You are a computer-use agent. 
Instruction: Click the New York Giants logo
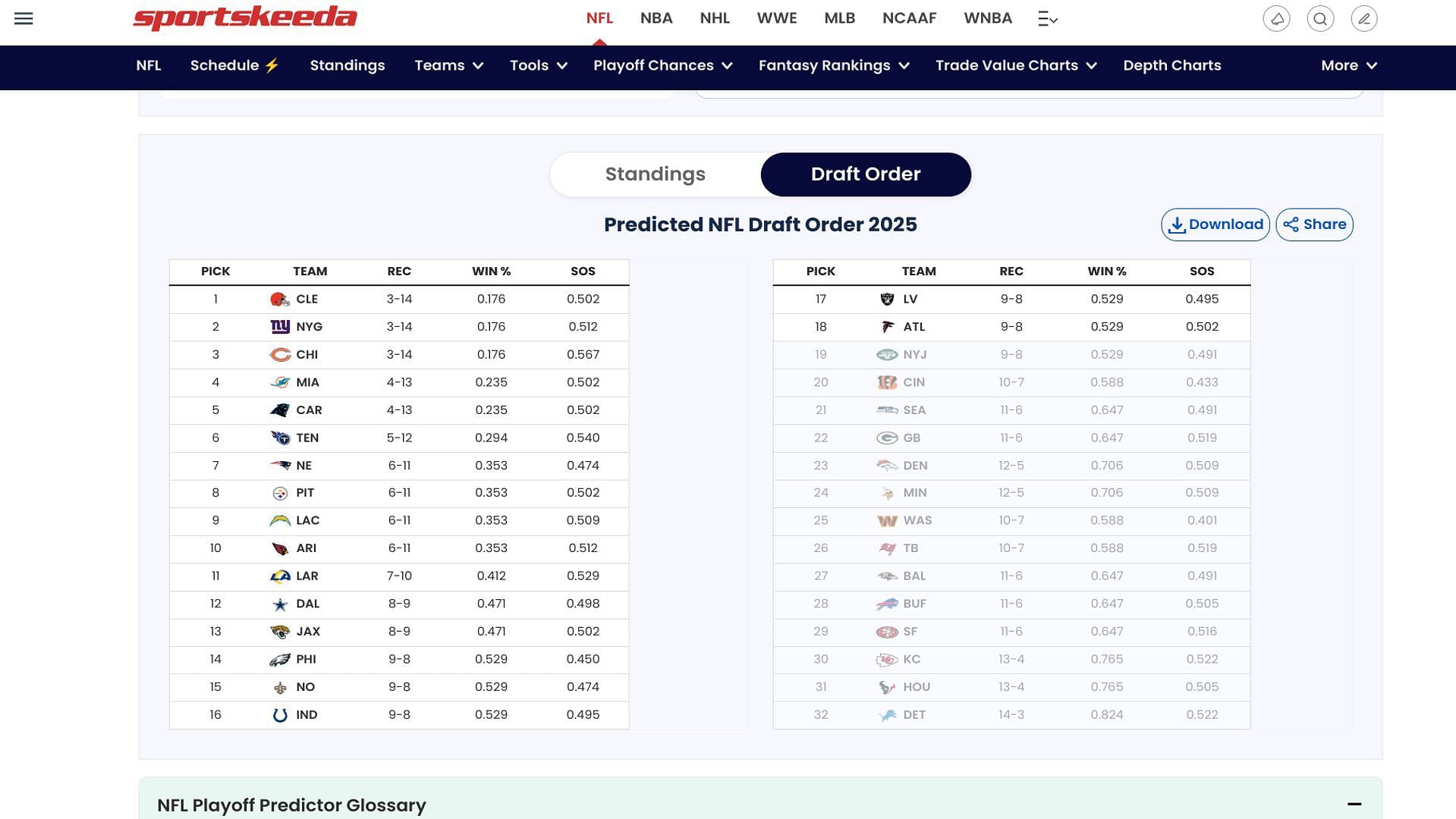280,327
